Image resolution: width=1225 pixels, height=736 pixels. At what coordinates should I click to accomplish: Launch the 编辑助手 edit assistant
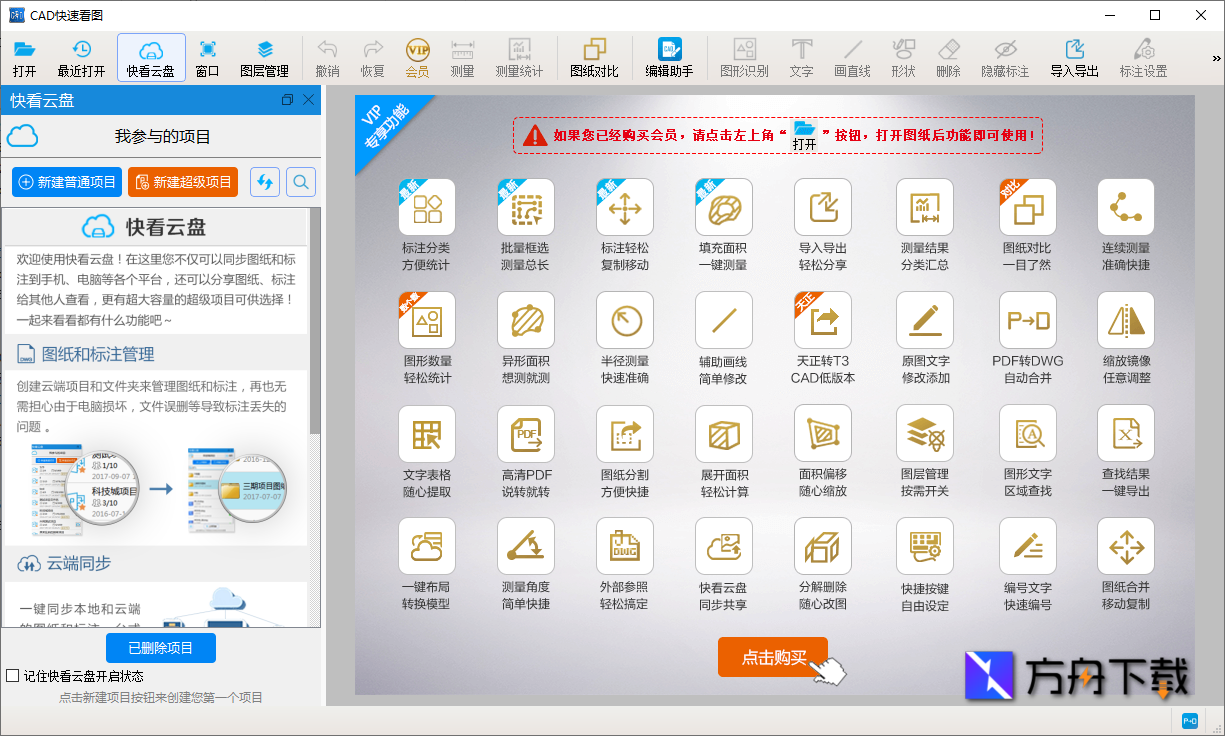click(669, 55)
